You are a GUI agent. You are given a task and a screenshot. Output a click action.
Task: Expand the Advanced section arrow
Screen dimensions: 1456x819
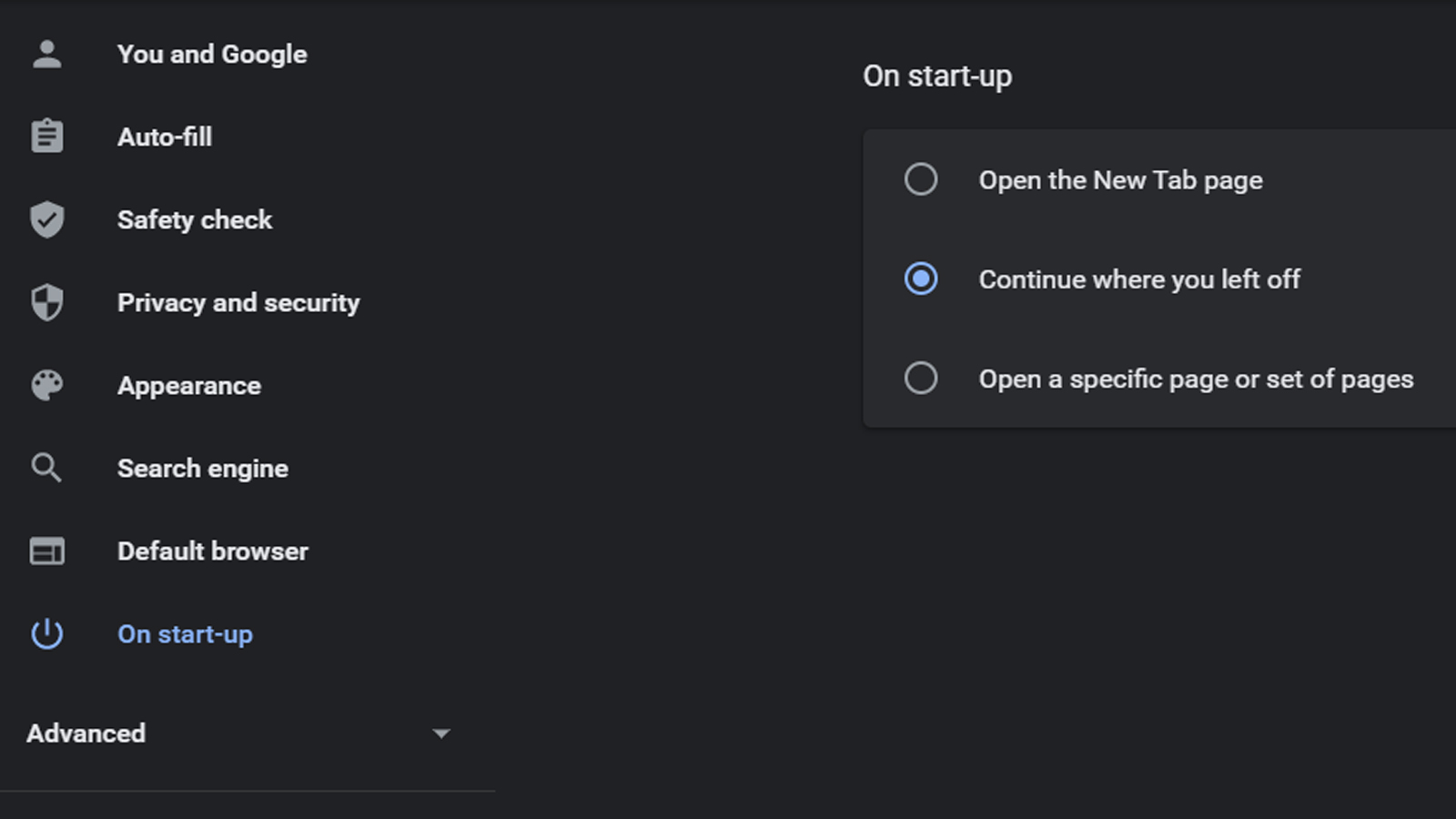(441, 733)
